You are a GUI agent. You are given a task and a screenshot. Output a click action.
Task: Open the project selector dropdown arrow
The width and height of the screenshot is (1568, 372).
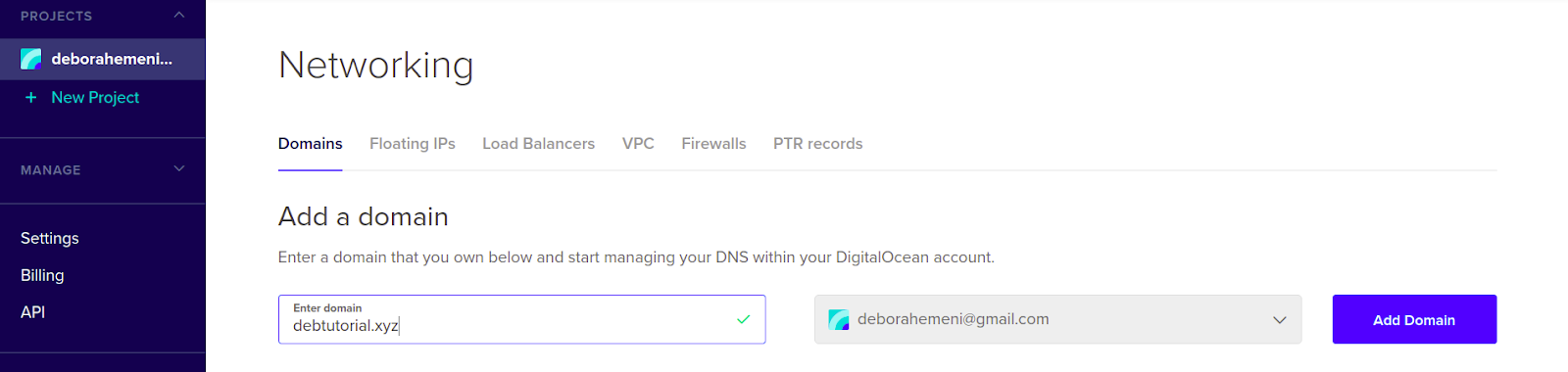point(1280,320)
